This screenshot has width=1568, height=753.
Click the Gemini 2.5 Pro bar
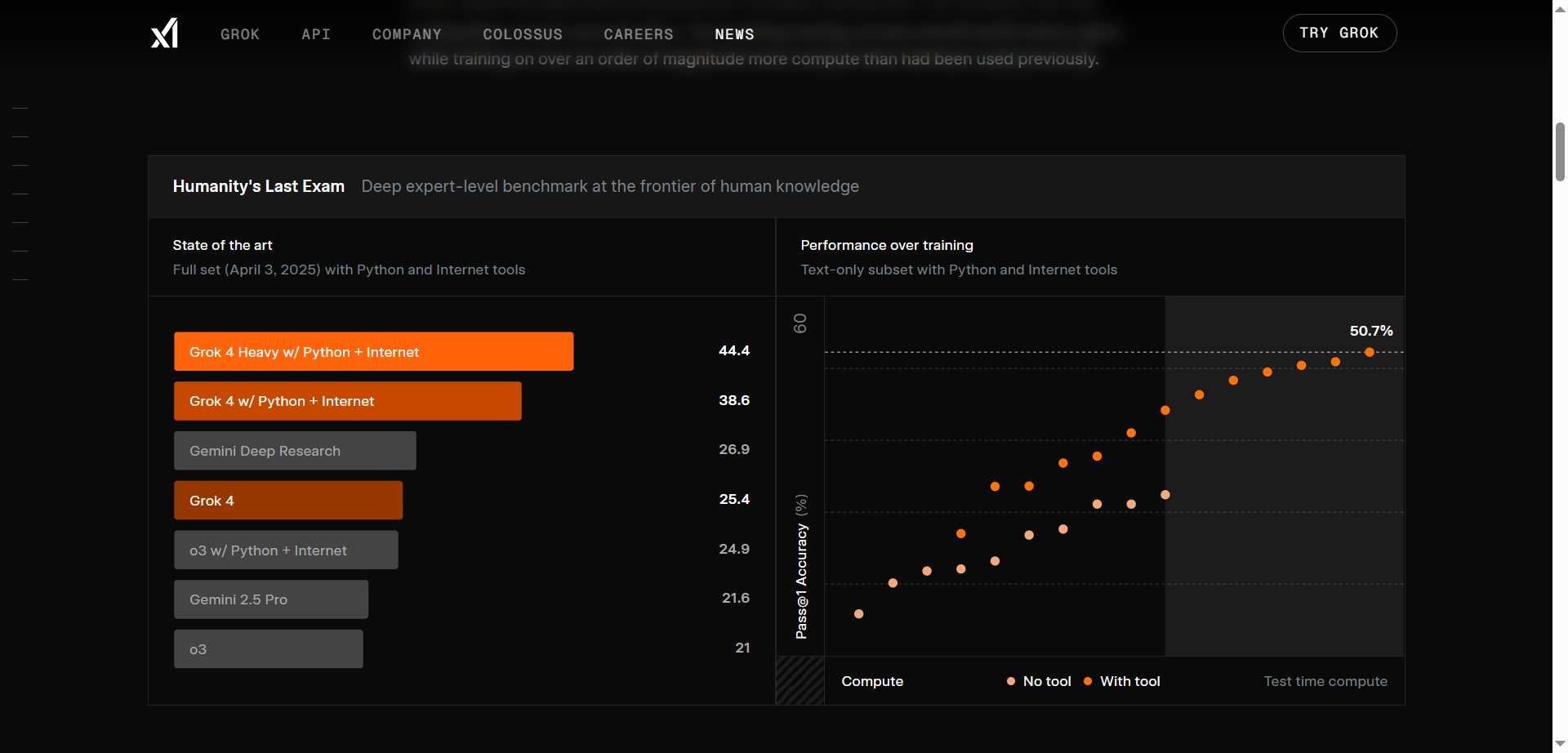pos(271,599)
